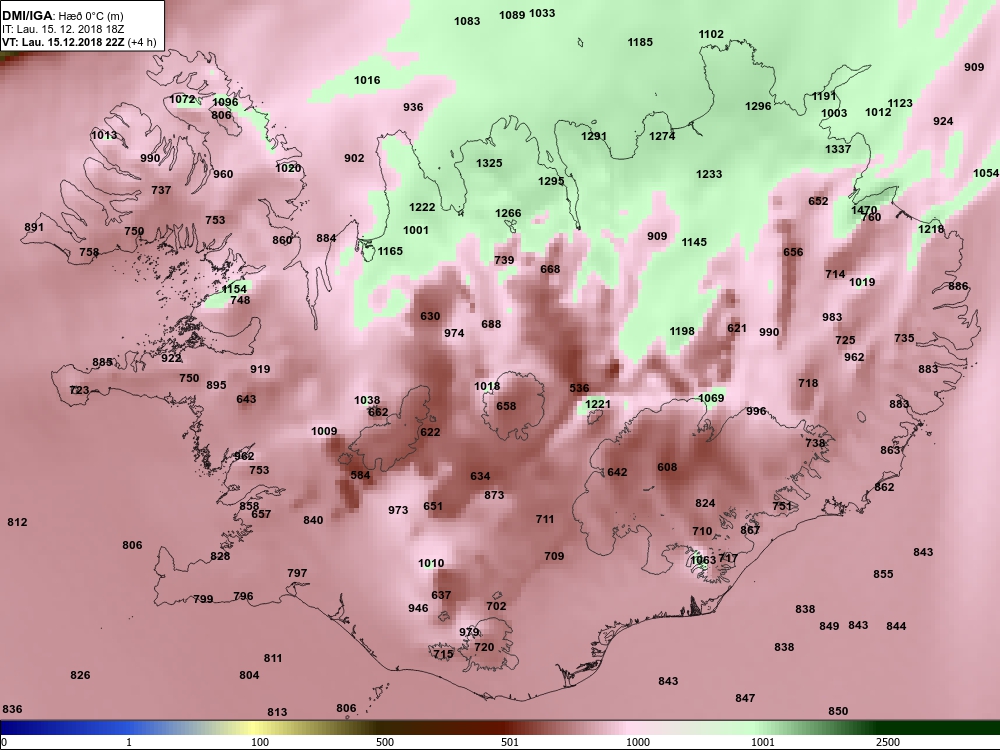The image size is (1000, 750).
Task: Click the '2500' label on the color scale
Action: (x=888, y=742)
